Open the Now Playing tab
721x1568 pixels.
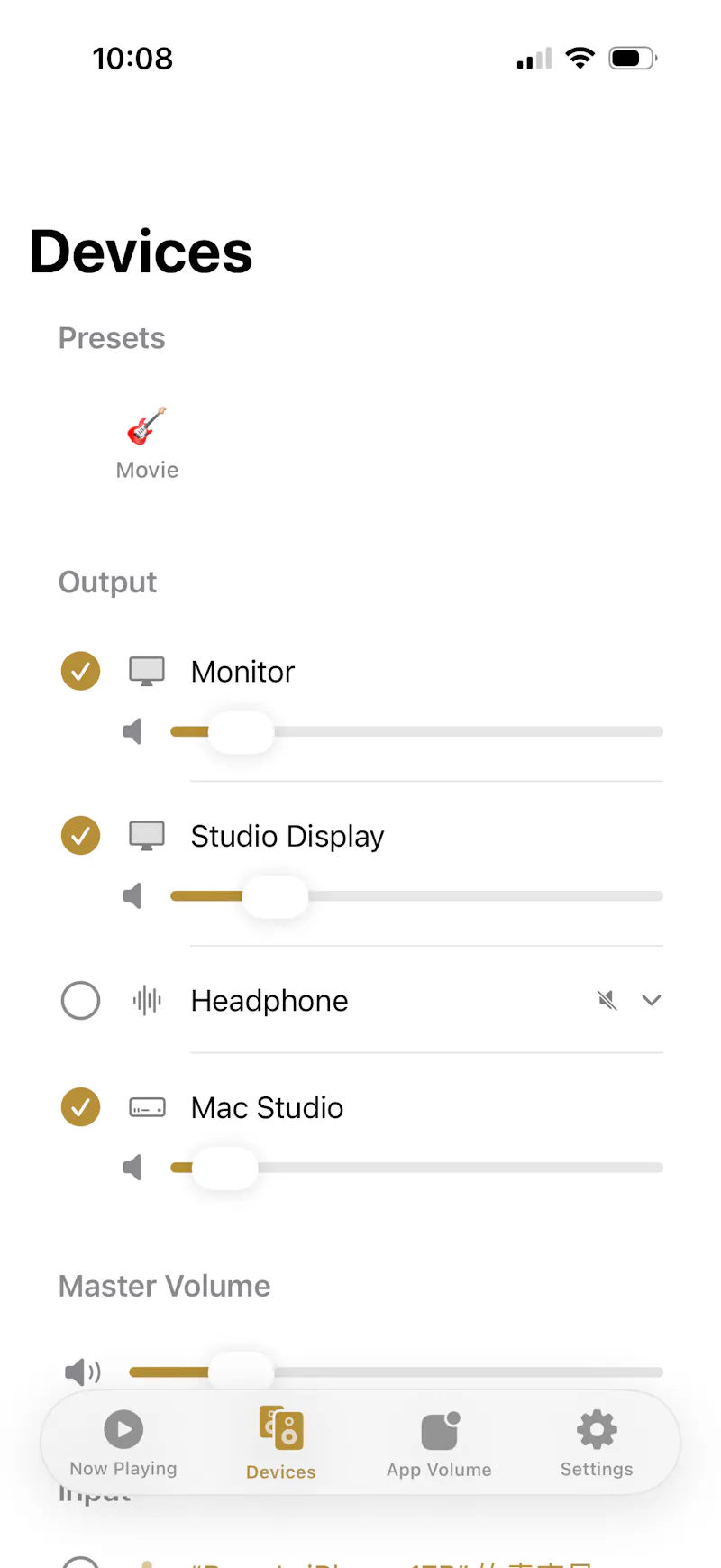tap(123, 1443)
